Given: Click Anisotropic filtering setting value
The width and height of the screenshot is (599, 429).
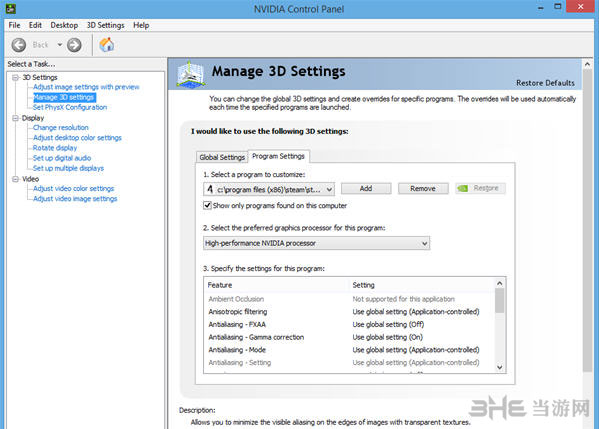Looking at the screenshot, I should pyautogui.click(x=416, y=312).
